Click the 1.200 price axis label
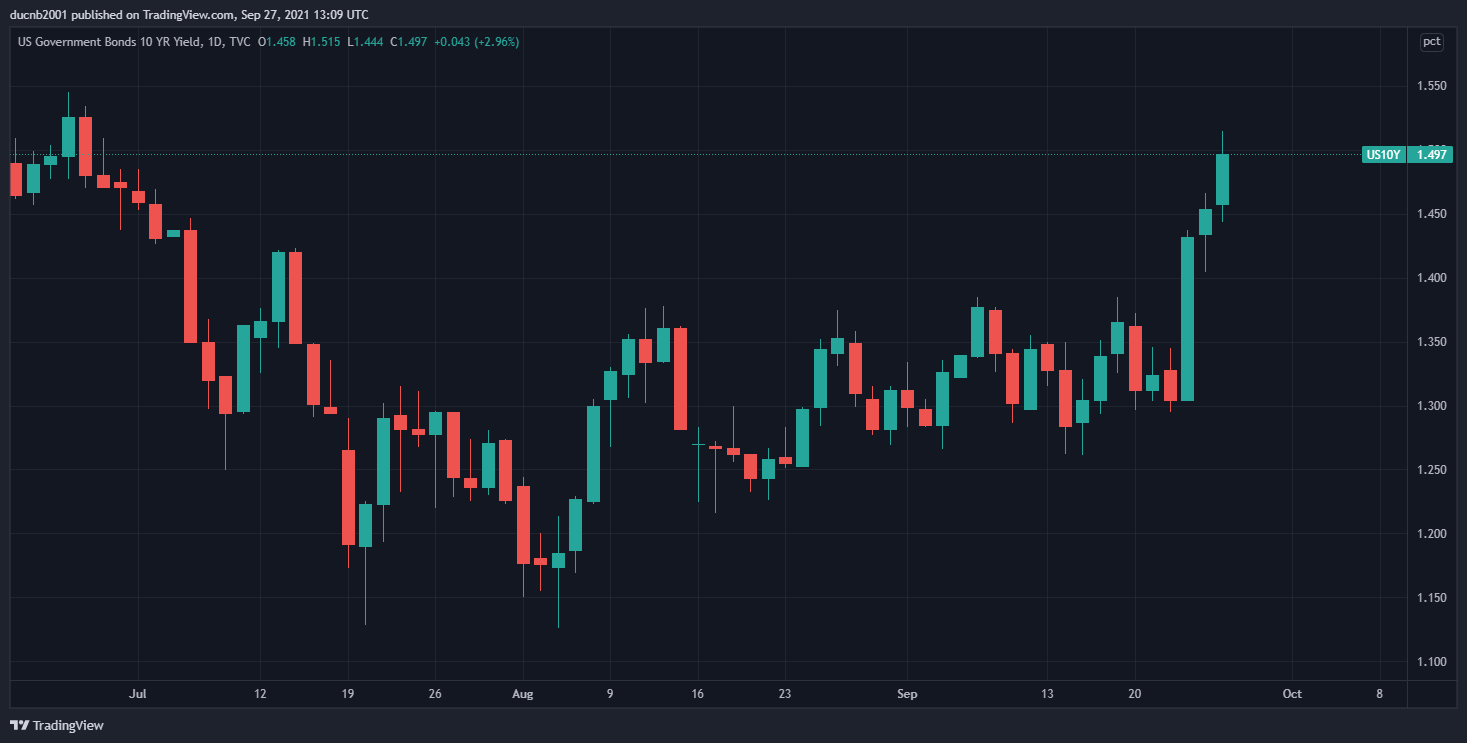The image size is (1467, 743). click(1432, 534)
